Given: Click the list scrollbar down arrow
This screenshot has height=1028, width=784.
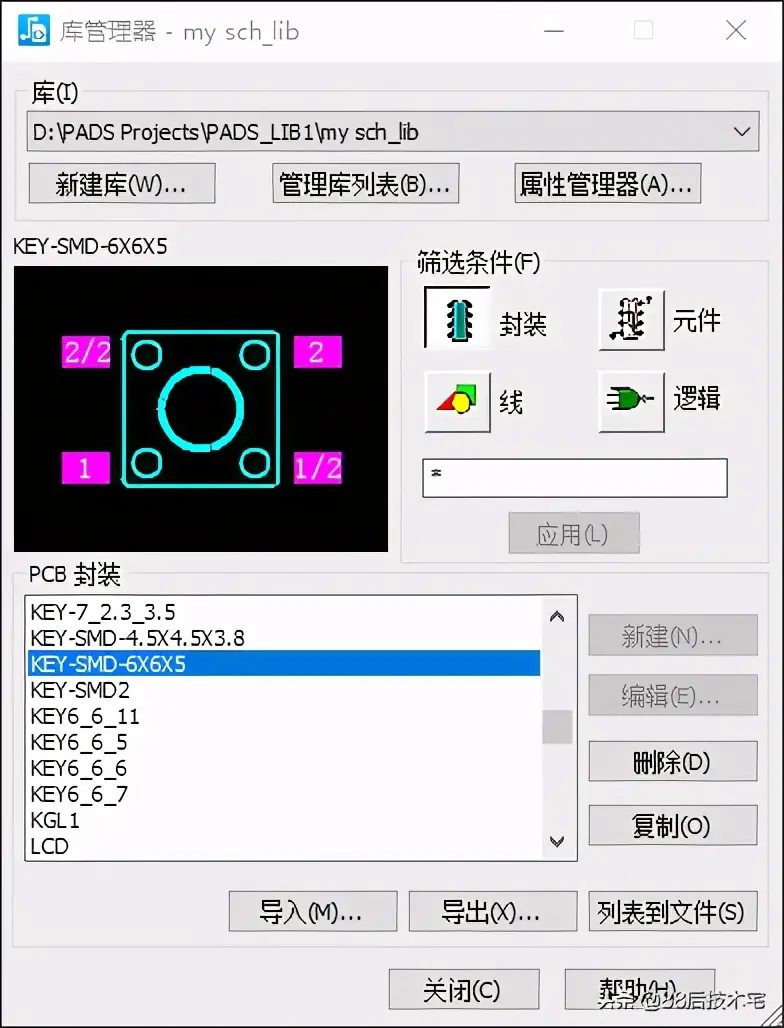Looking at the screenshot, I should 557,841.
